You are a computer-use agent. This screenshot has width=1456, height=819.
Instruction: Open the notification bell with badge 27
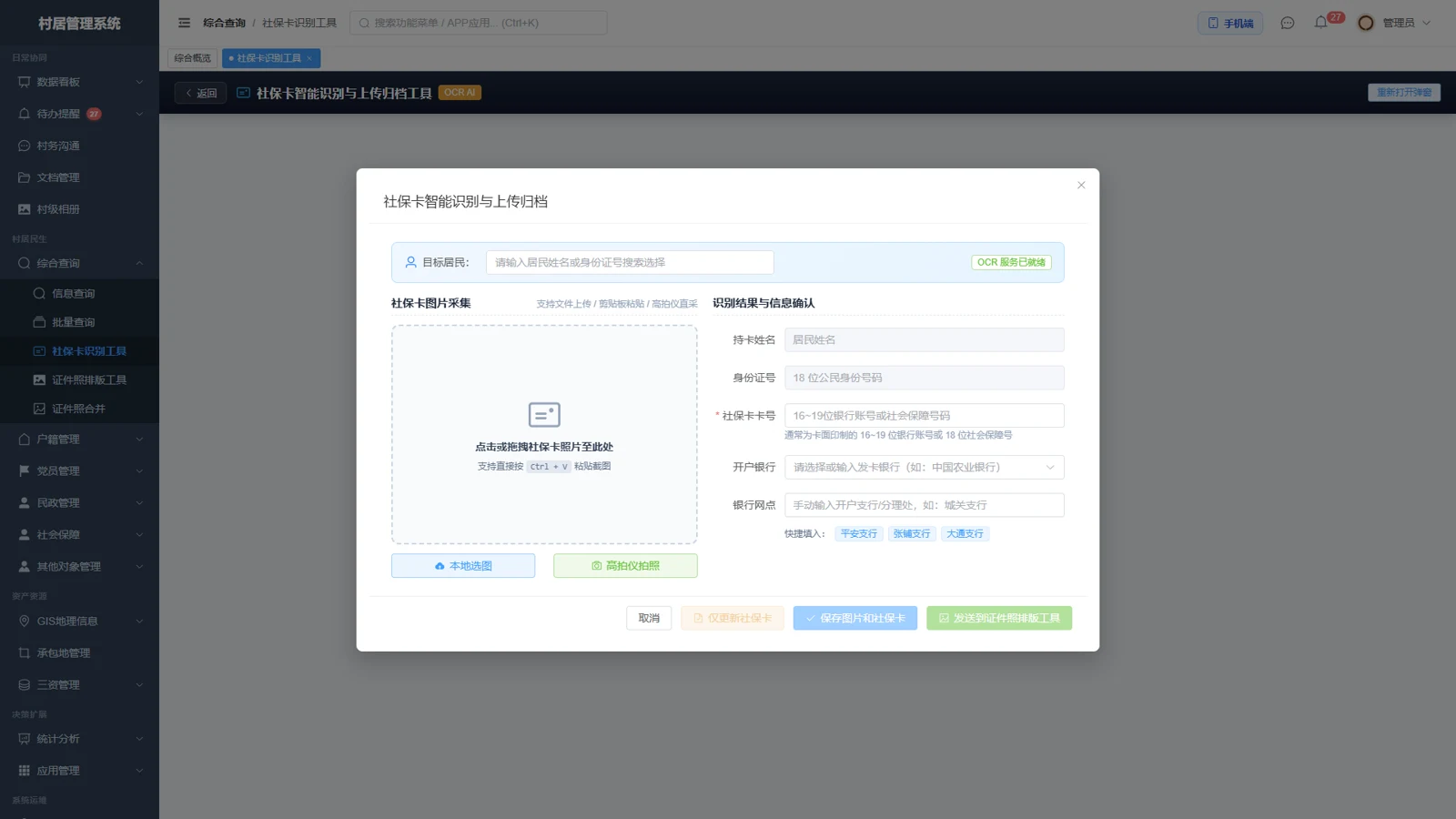(x=1321, y=22)
